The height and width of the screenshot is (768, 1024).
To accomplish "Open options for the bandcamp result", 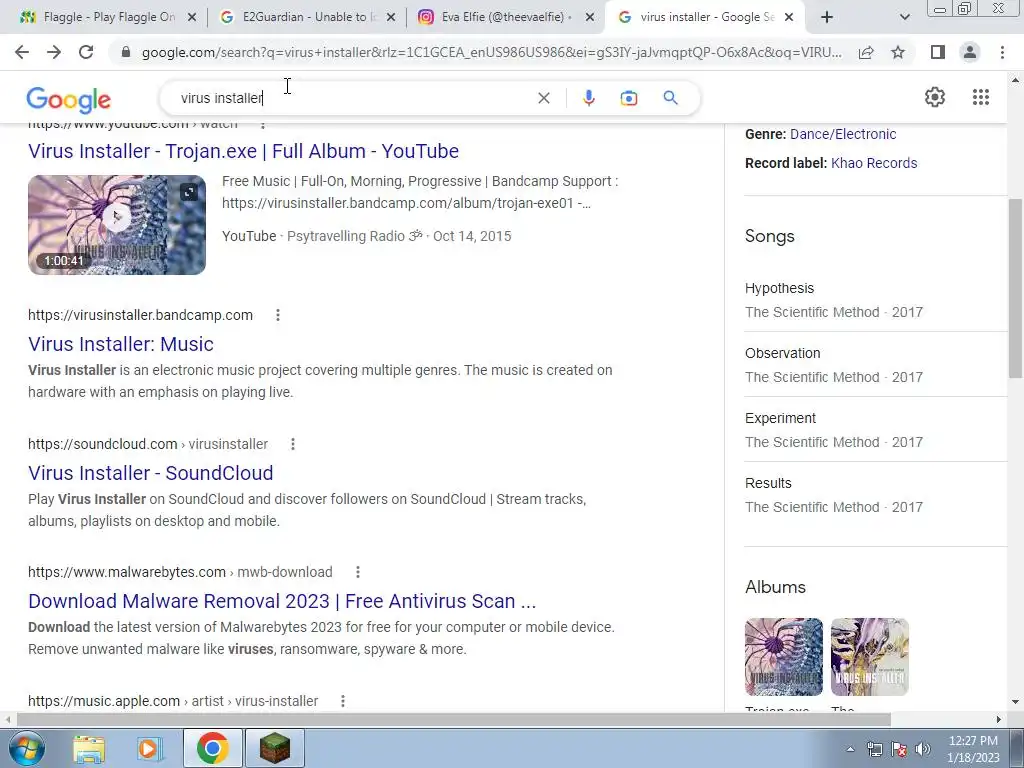I will [x=278, y=315].
